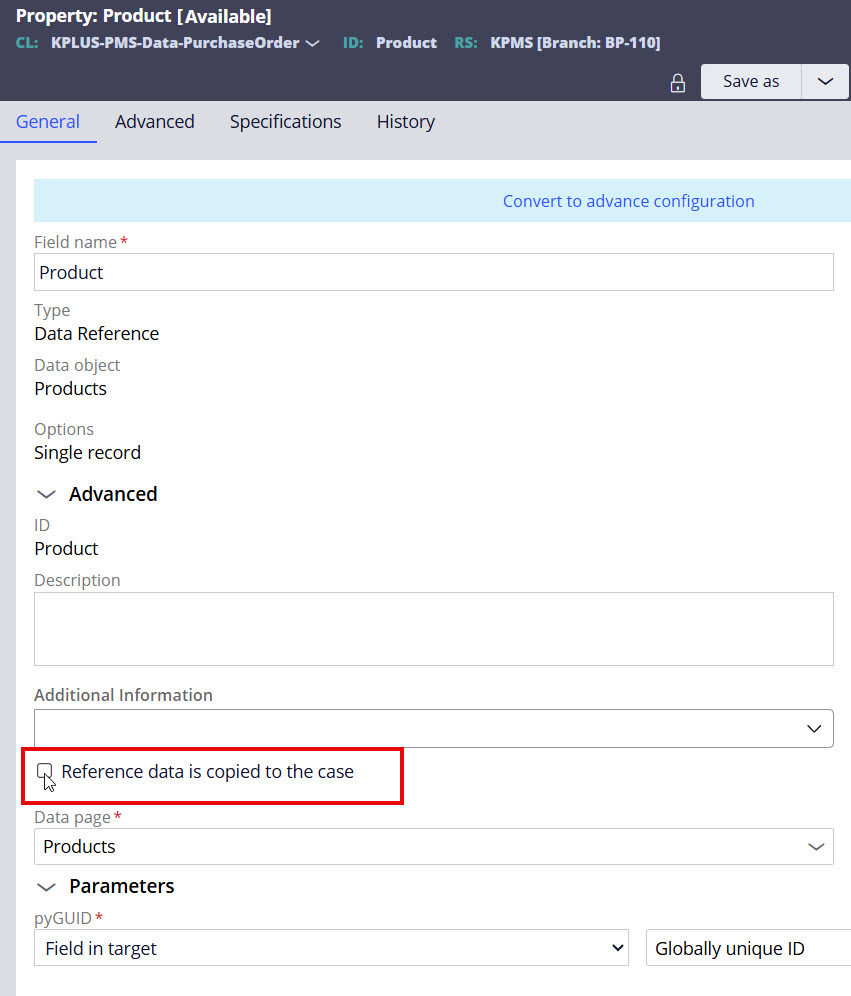
Task: Click the Save as button
Action: 751,81
